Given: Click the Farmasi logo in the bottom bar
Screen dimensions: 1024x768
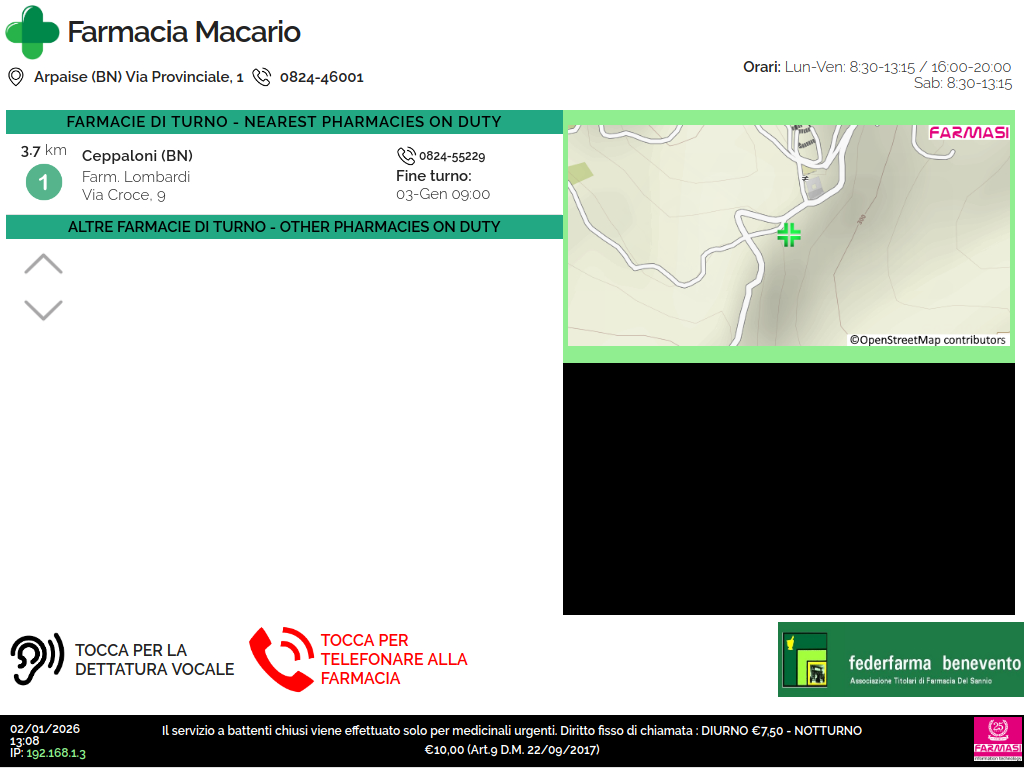Looking at the screenshot, I should tap(995, 739).
